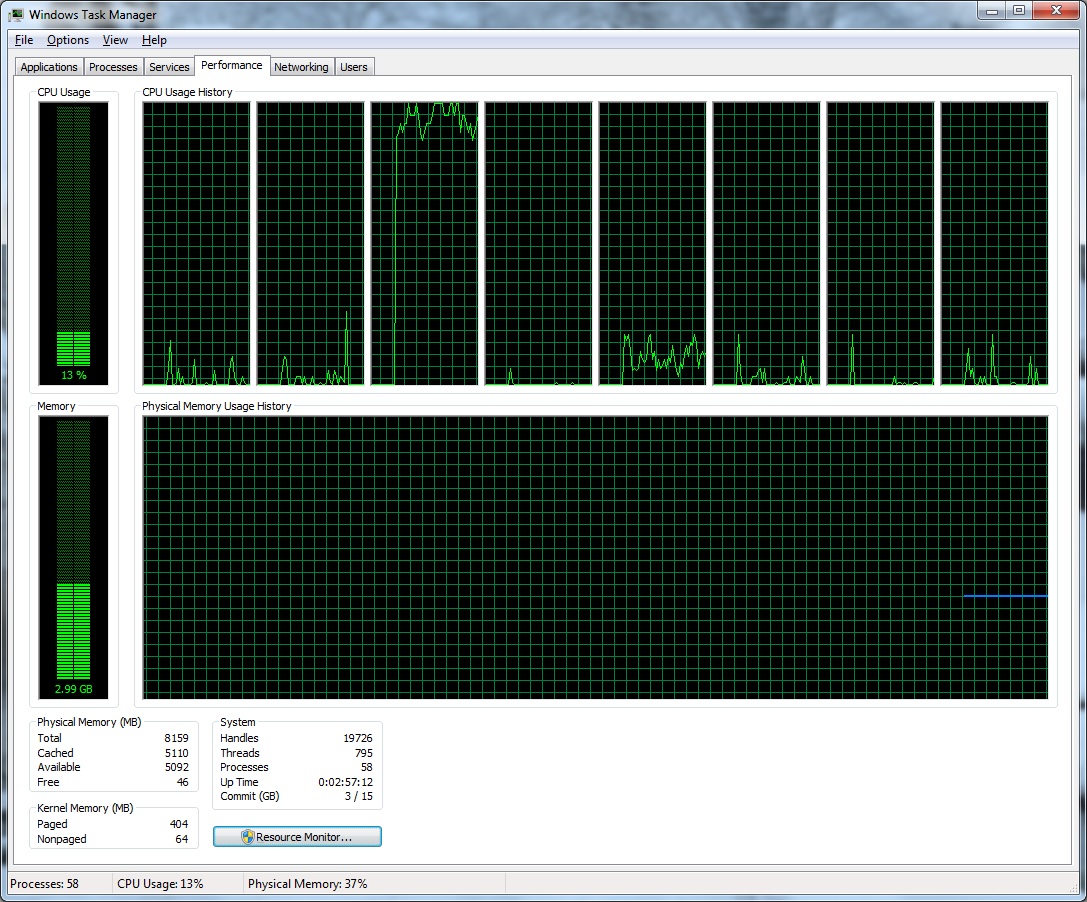Click the Task Manager title bar icon

point(17,14)
